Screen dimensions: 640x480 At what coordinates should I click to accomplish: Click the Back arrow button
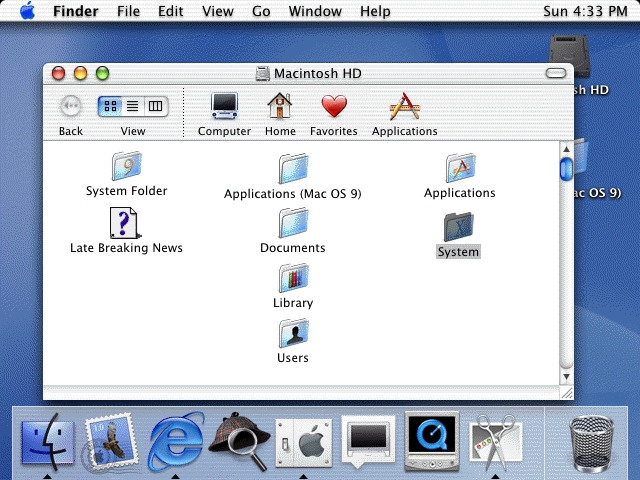(x=71, y=106)
